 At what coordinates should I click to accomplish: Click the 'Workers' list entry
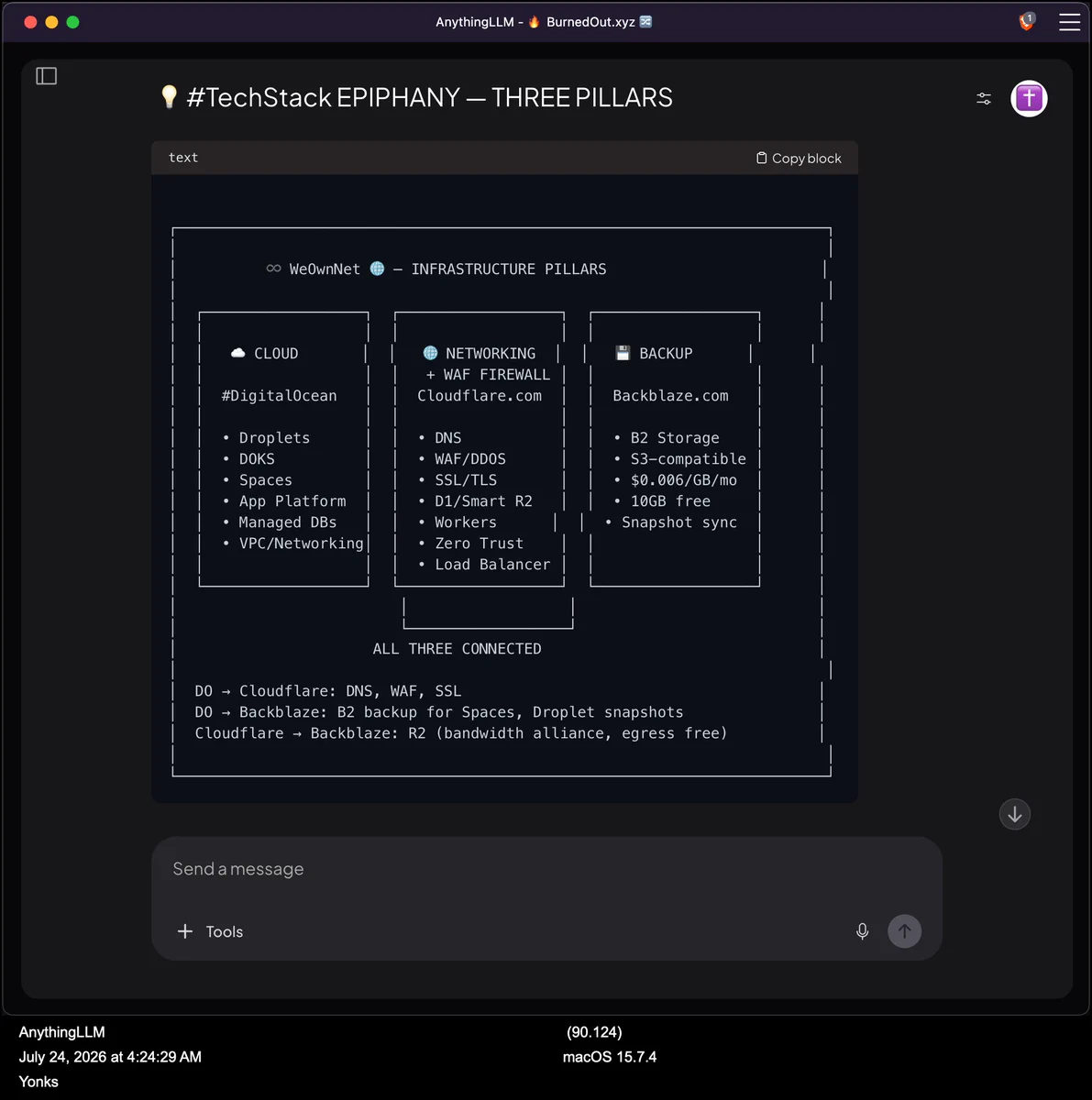(x=466, y=522)
